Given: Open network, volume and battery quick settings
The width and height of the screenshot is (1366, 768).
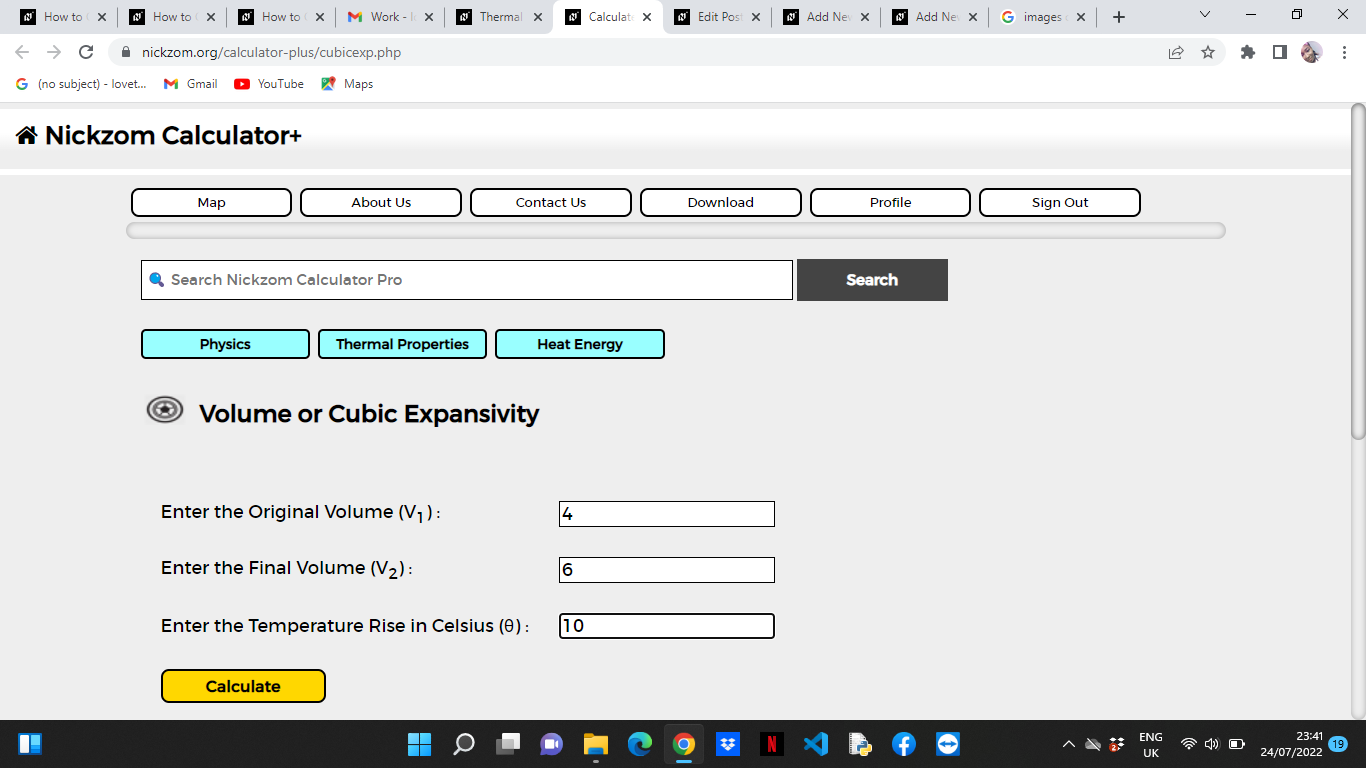Looking at the screenshot, I should click(x=1212, y=744).
